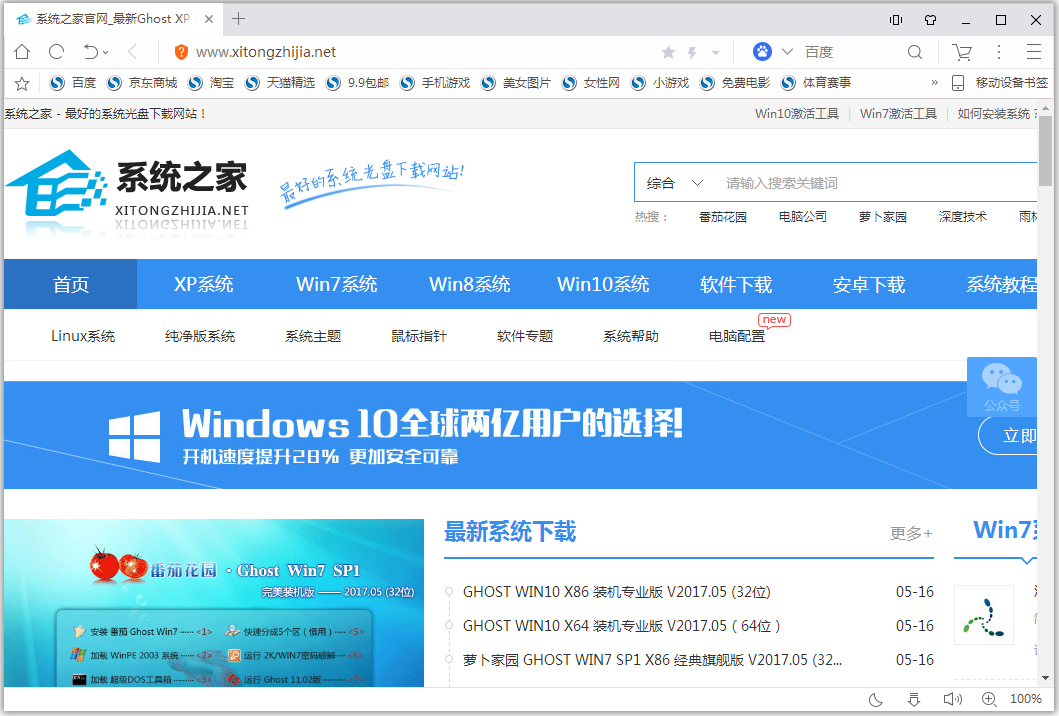Screen dimensions: 1059x716
Task: Open 移动设备书签 mobile bookmarks icon
Action: pyautogui.click(x=958, y=82)
